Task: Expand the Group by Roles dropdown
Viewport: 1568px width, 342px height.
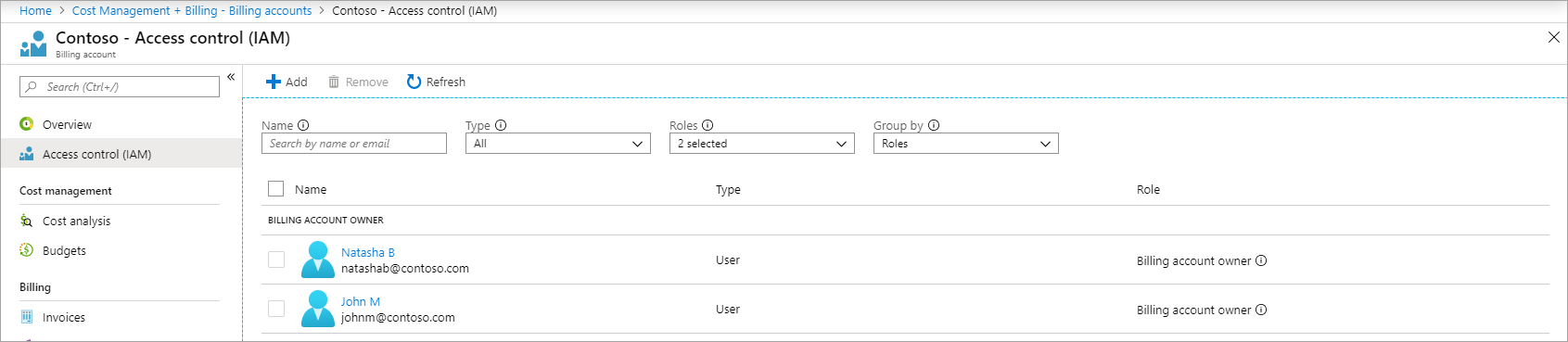Action: (x=966, y=144)
